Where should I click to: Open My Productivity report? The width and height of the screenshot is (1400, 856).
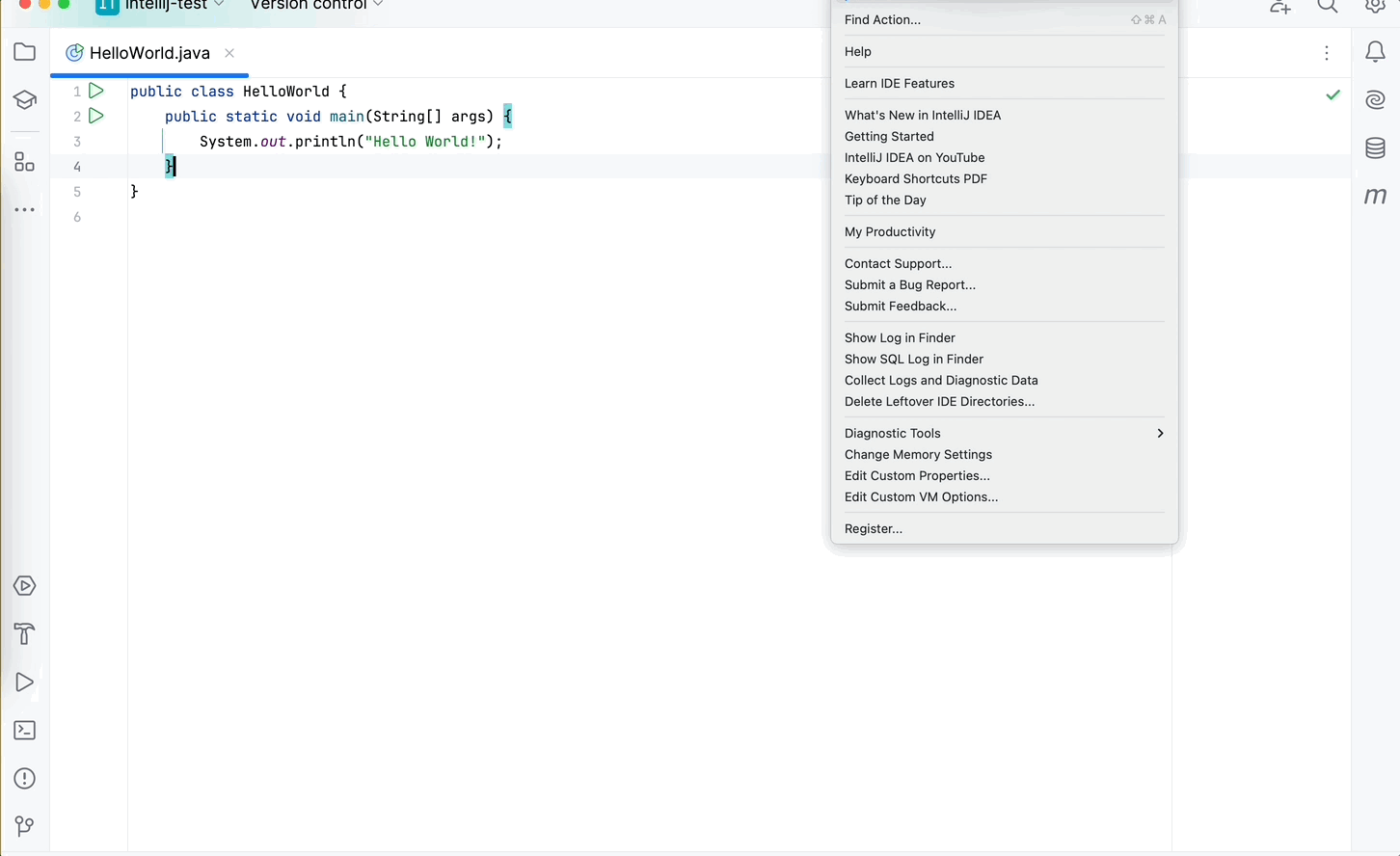1004,232
